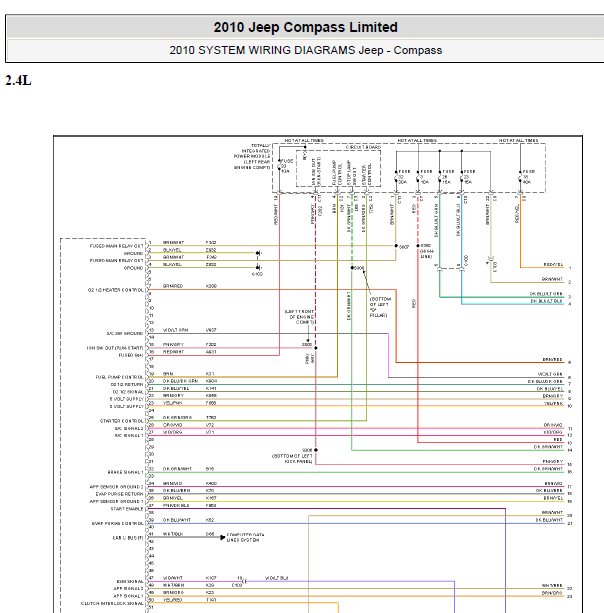Screen dimensions: 604x613
Task: Click the 'EVAP PURGE RETURN' pin label
Action: point(119,494)
